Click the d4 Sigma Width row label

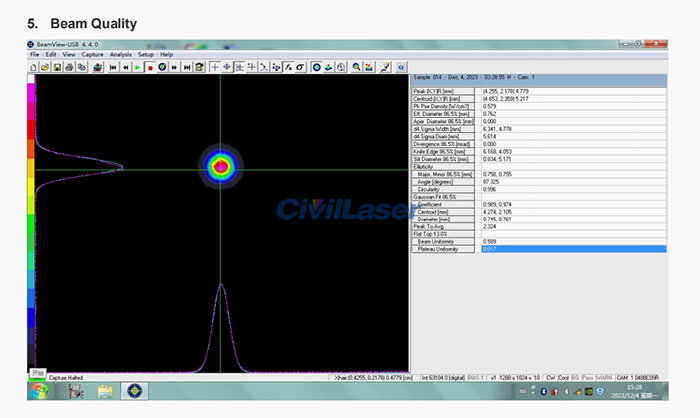(x=443, y=129)
